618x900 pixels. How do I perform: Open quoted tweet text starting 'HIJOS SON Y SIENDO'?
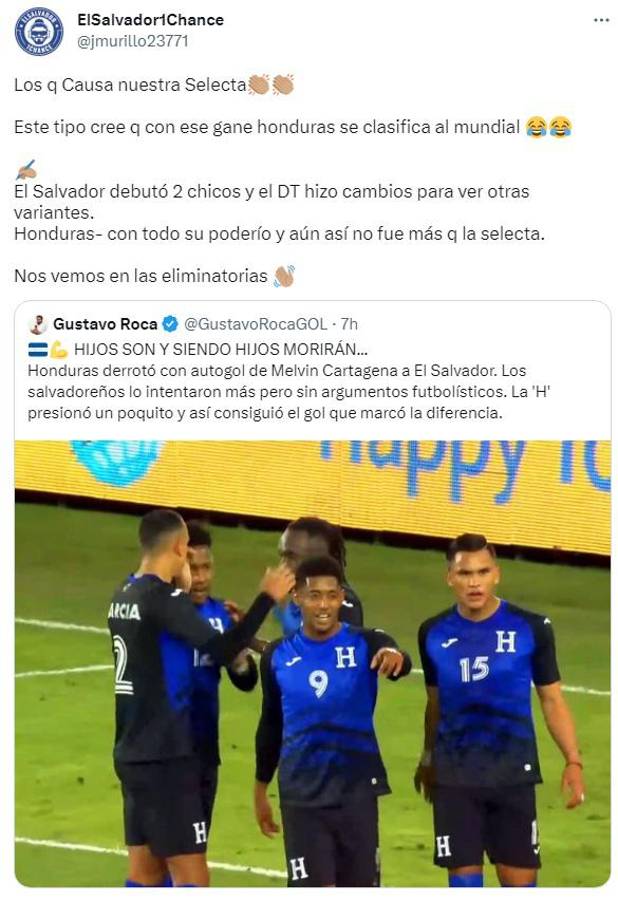point(221,350)
